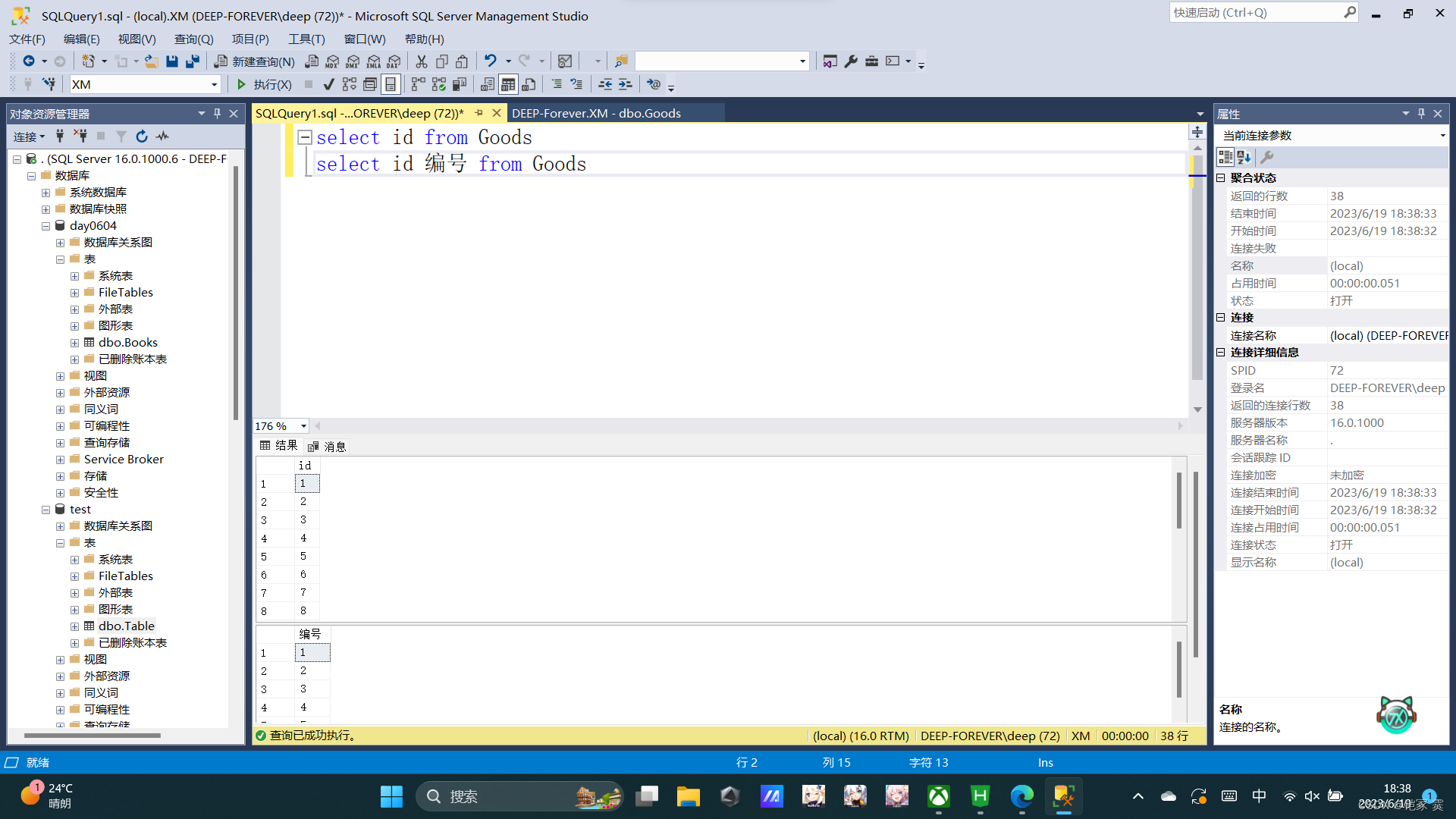Click the Undo arrow icon
The image size is (1456, 819).
point(491,61)
